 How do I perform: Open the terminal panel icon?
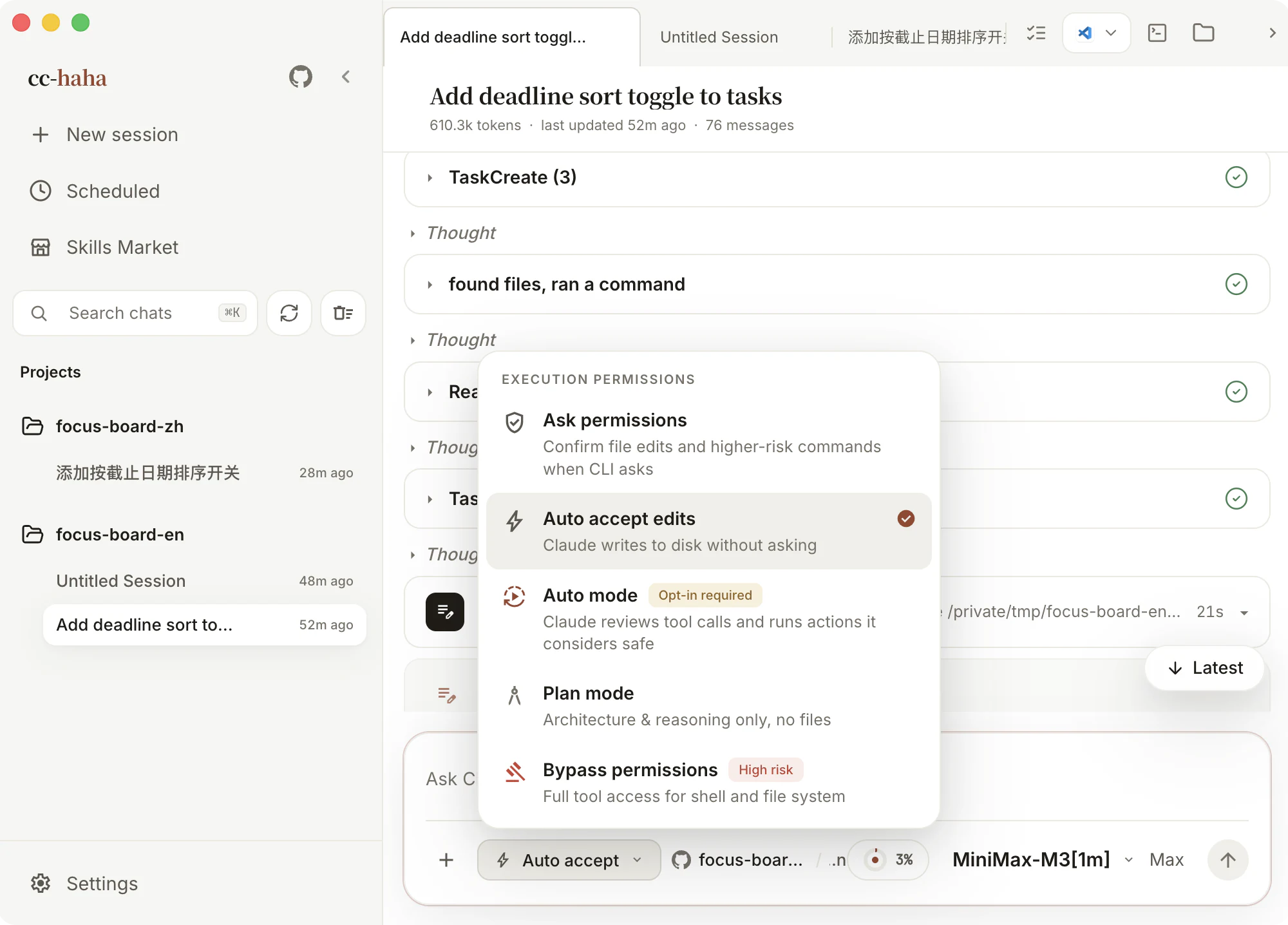[1157, 33]
